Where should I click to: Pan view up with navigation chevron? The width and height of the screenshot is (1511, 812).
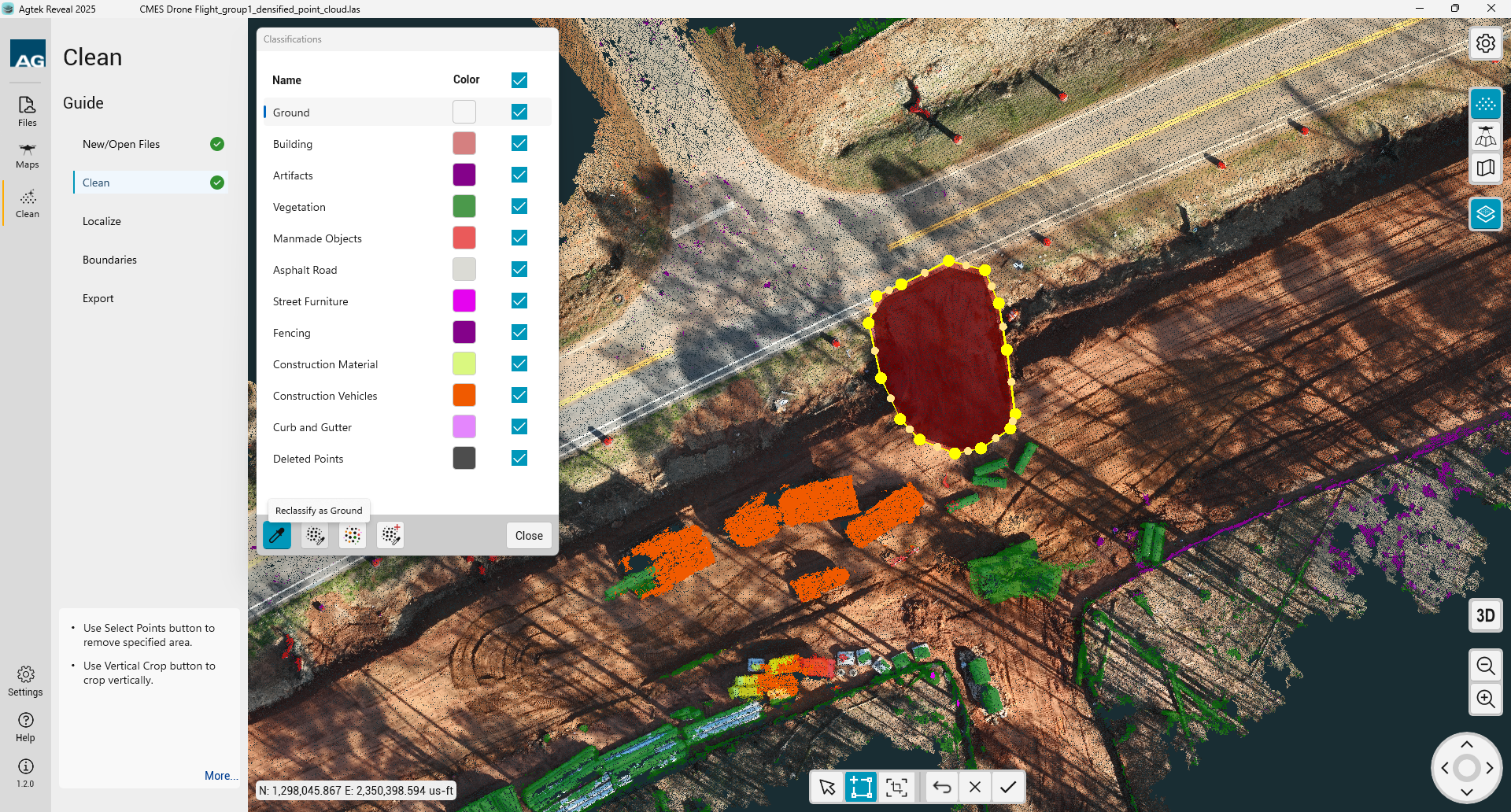pyautogui.click(x=1467, y=744)
